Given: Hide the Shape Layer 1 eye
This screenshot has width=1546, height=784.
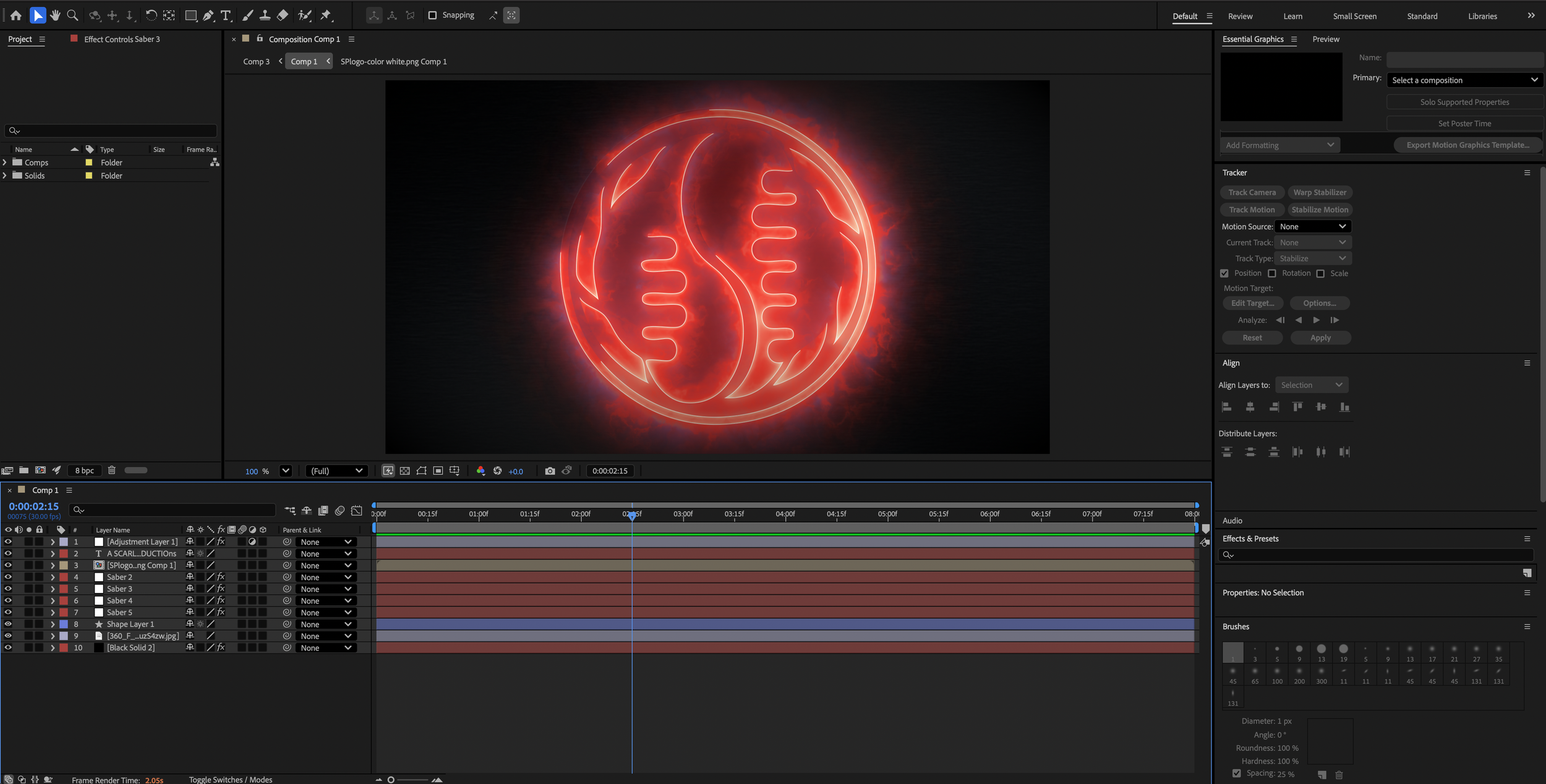Looking at the screenshot, I should coord(8,624).
